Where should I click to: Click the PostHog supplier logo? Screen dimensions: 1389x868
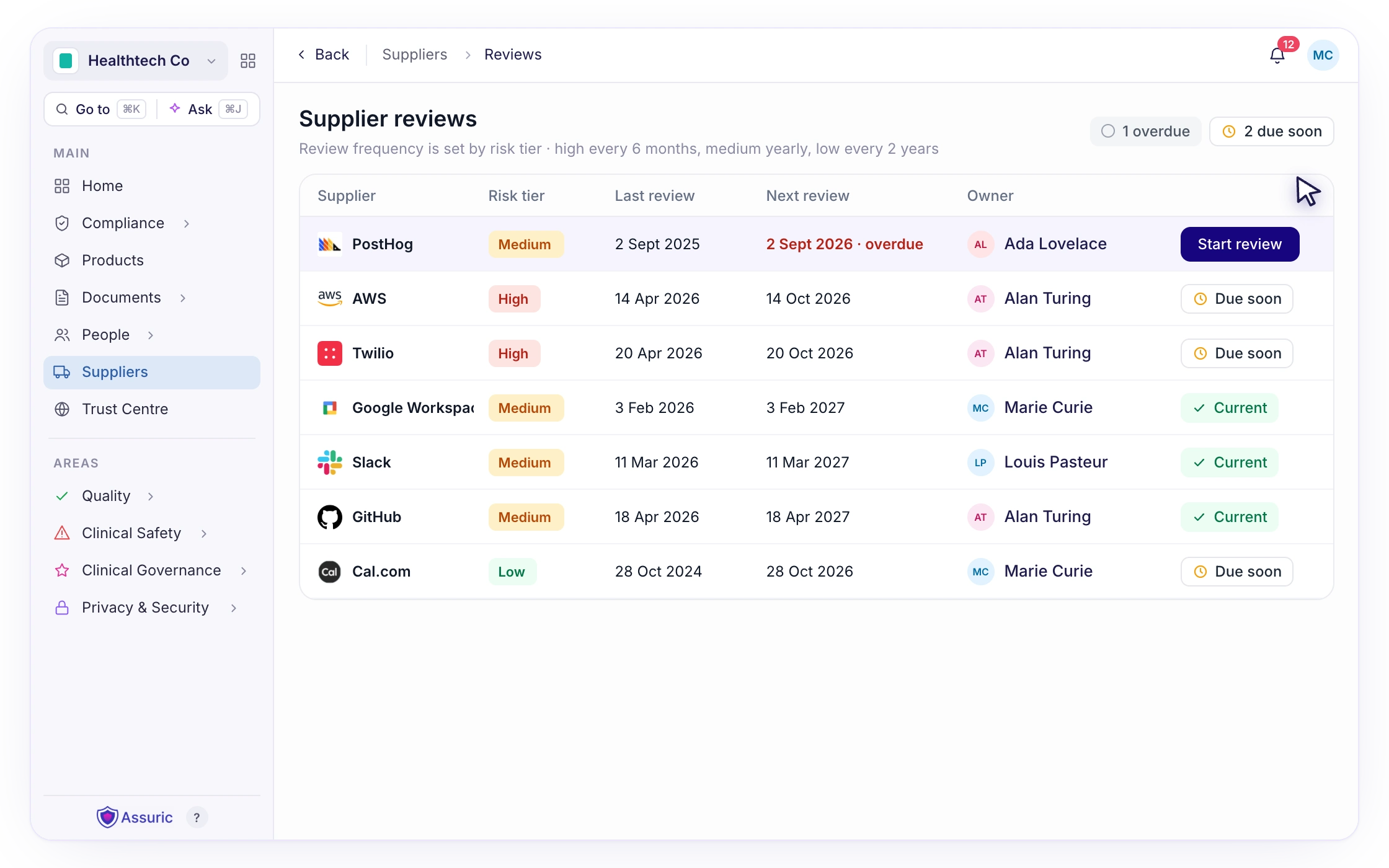329,244
